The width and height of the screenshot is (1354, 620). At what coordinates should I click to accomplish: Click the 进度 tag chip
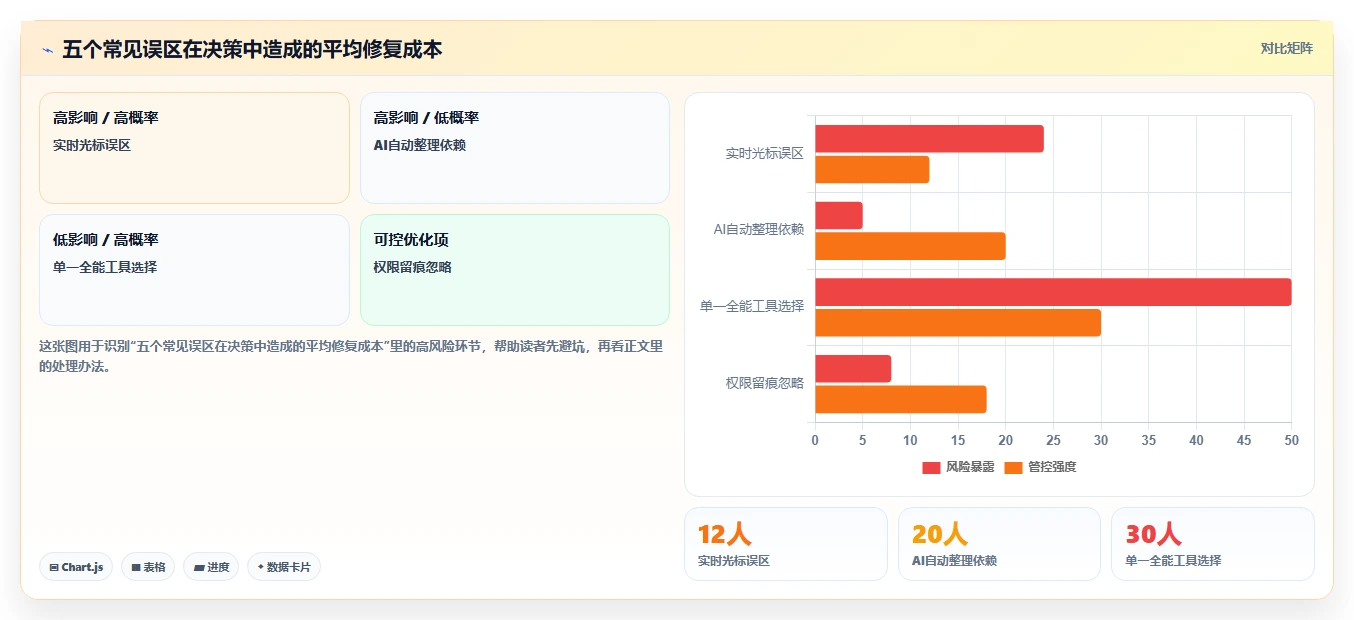211,567
